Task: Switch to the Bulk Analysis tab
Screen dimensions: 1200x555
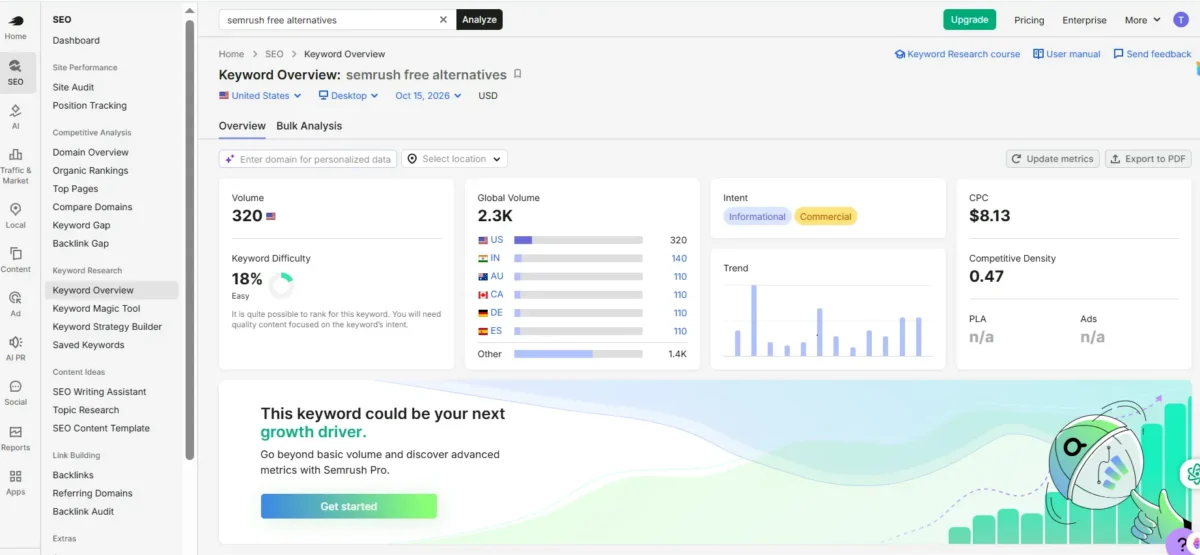Action: click(x=309, y=126)
